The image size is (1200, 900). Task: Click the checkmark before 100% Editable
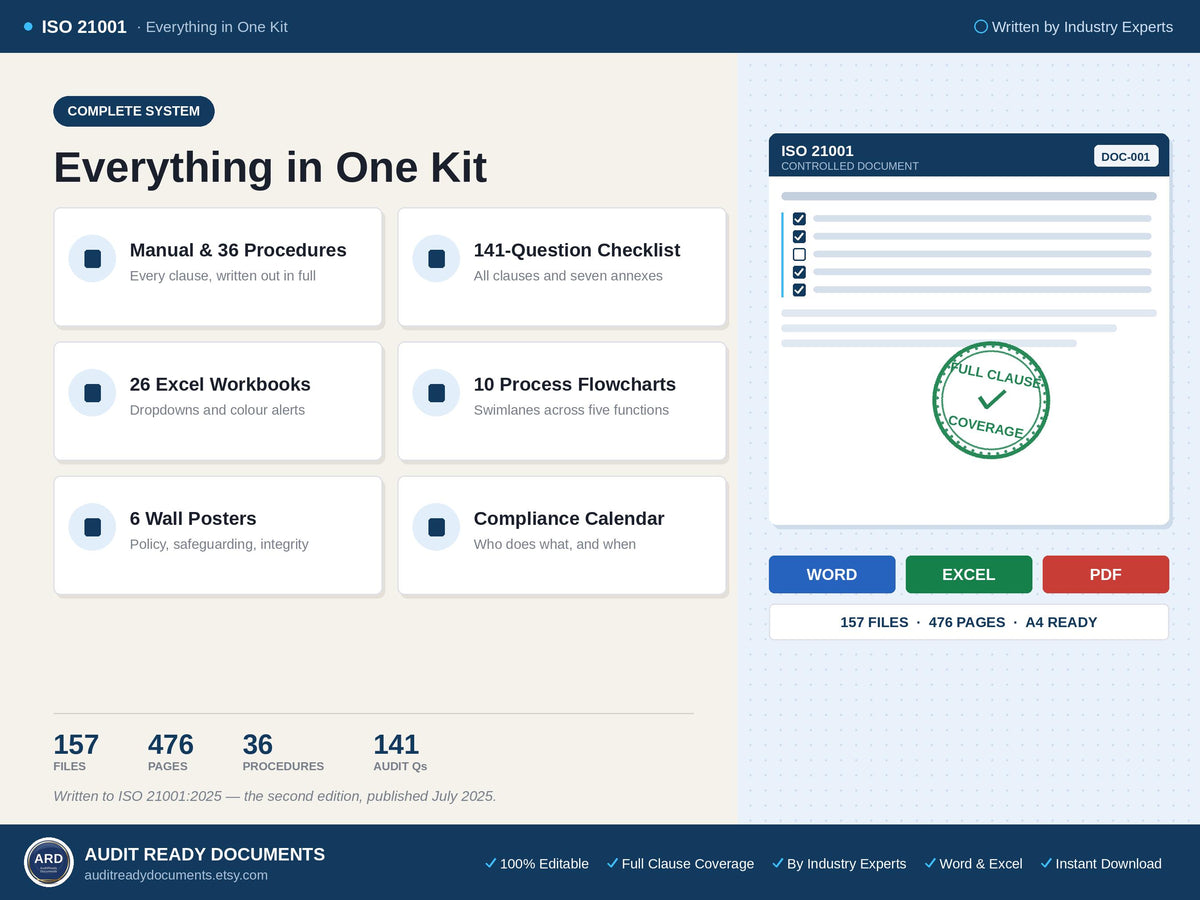tap(490, 863)
